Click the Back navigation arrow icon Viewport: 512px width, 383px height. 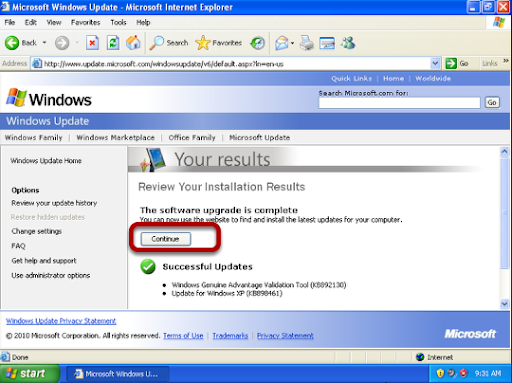12,43
